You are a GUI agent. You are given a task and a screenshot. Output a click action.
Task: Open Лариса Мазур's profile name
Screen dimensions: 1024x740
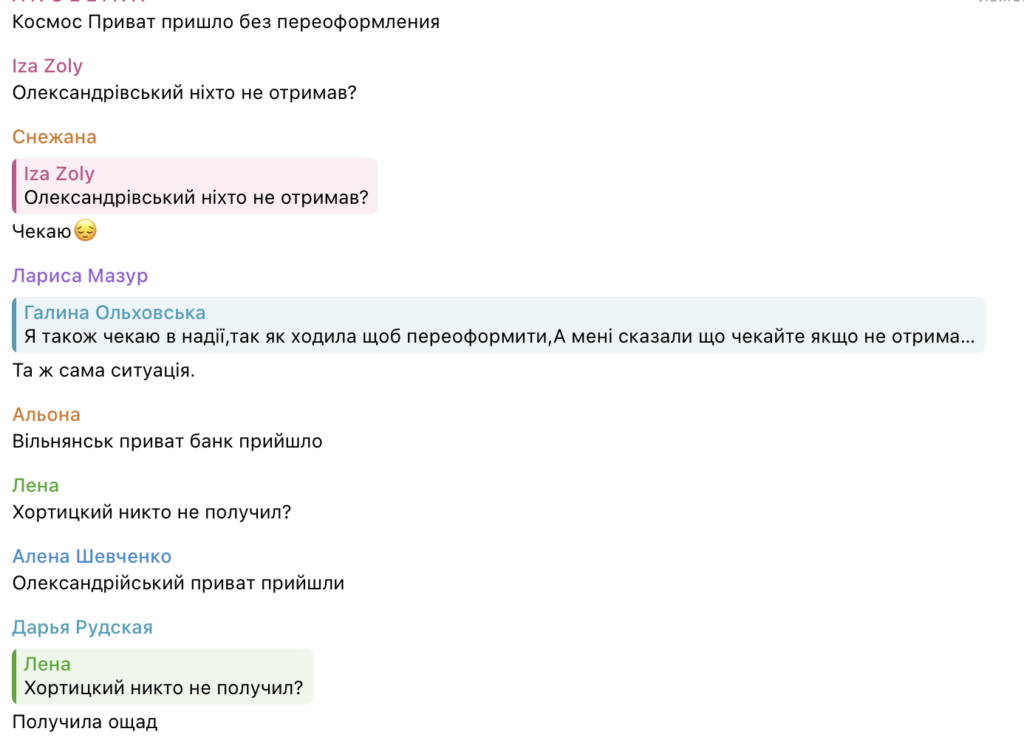pyautogui.click(x=80, y=276)
